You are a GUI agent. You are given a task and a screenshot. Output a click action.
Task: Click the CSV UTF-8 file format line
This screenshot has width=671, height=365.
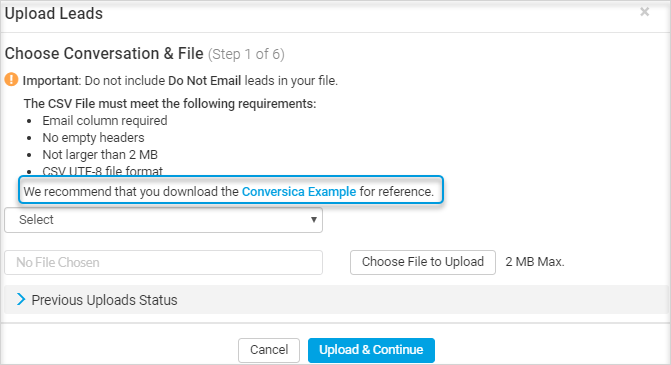103,171
